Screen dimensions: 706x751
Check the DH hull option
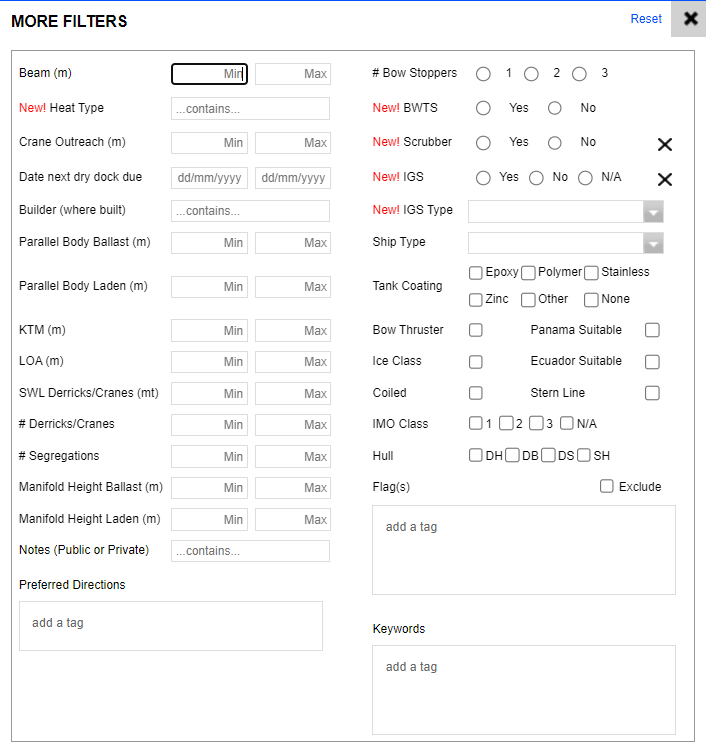coord(476,456)
